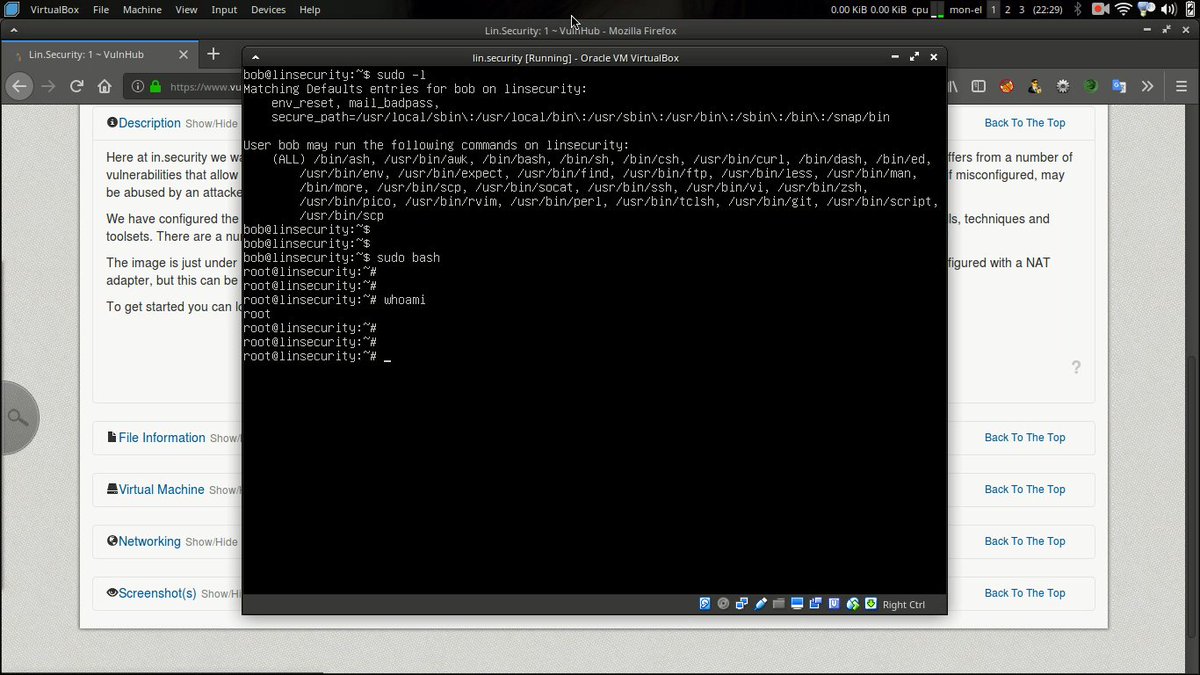1200x675 pixels.
Task: Click the Firefox URL address field
Action: point(205,87)
